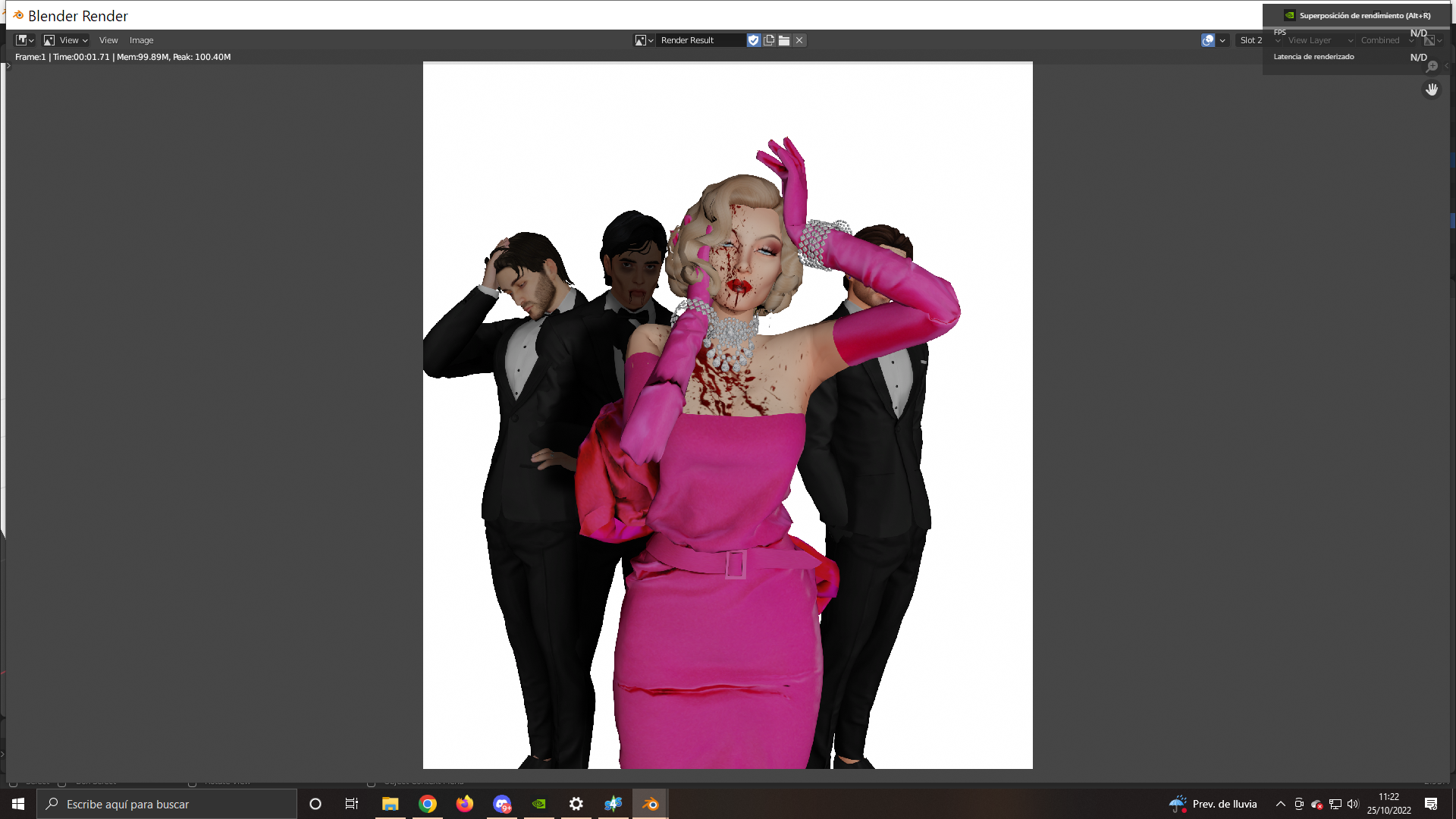This screenshot has width=1456, height=819.
Task: Toggle the show gizmo button
Action: tap(1207, 40)
